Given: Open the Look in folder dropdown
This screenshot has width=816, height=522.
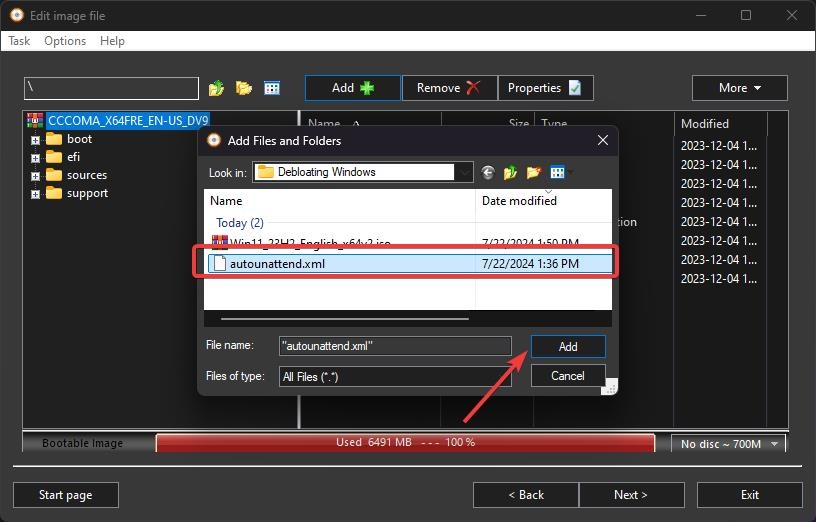Looking at the screenshot, I should [363, 172].
